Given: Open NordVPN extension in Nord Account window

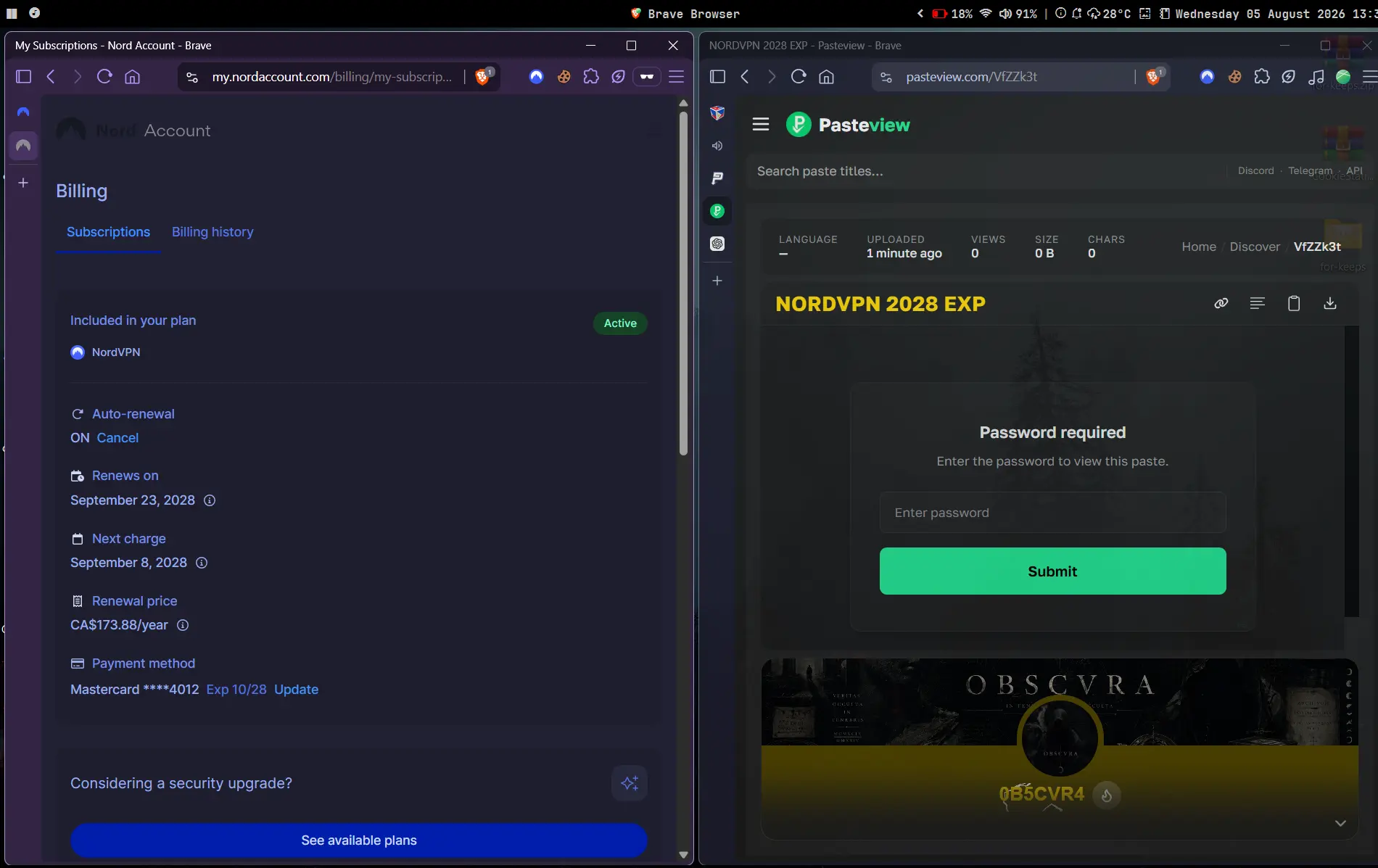Looking at the screenshot, I should (x=536, y=77).
